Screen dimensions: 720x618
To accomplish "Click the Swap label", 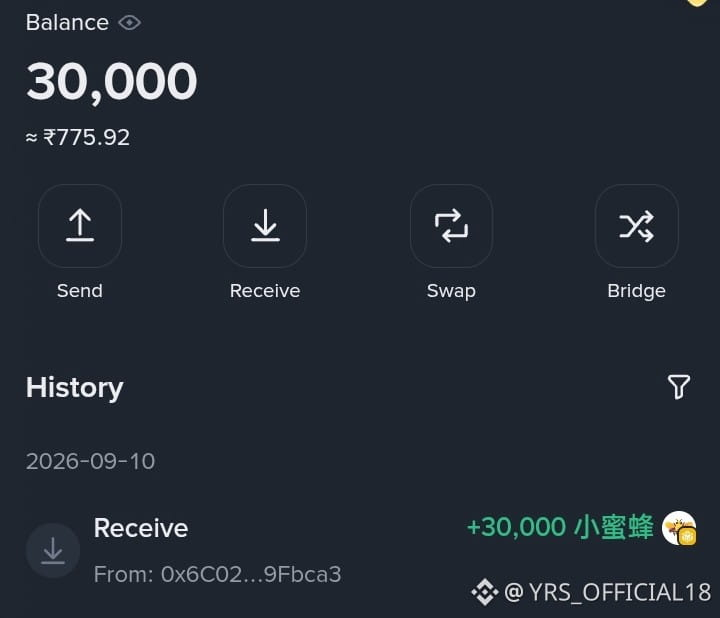I will click(451, 291).
